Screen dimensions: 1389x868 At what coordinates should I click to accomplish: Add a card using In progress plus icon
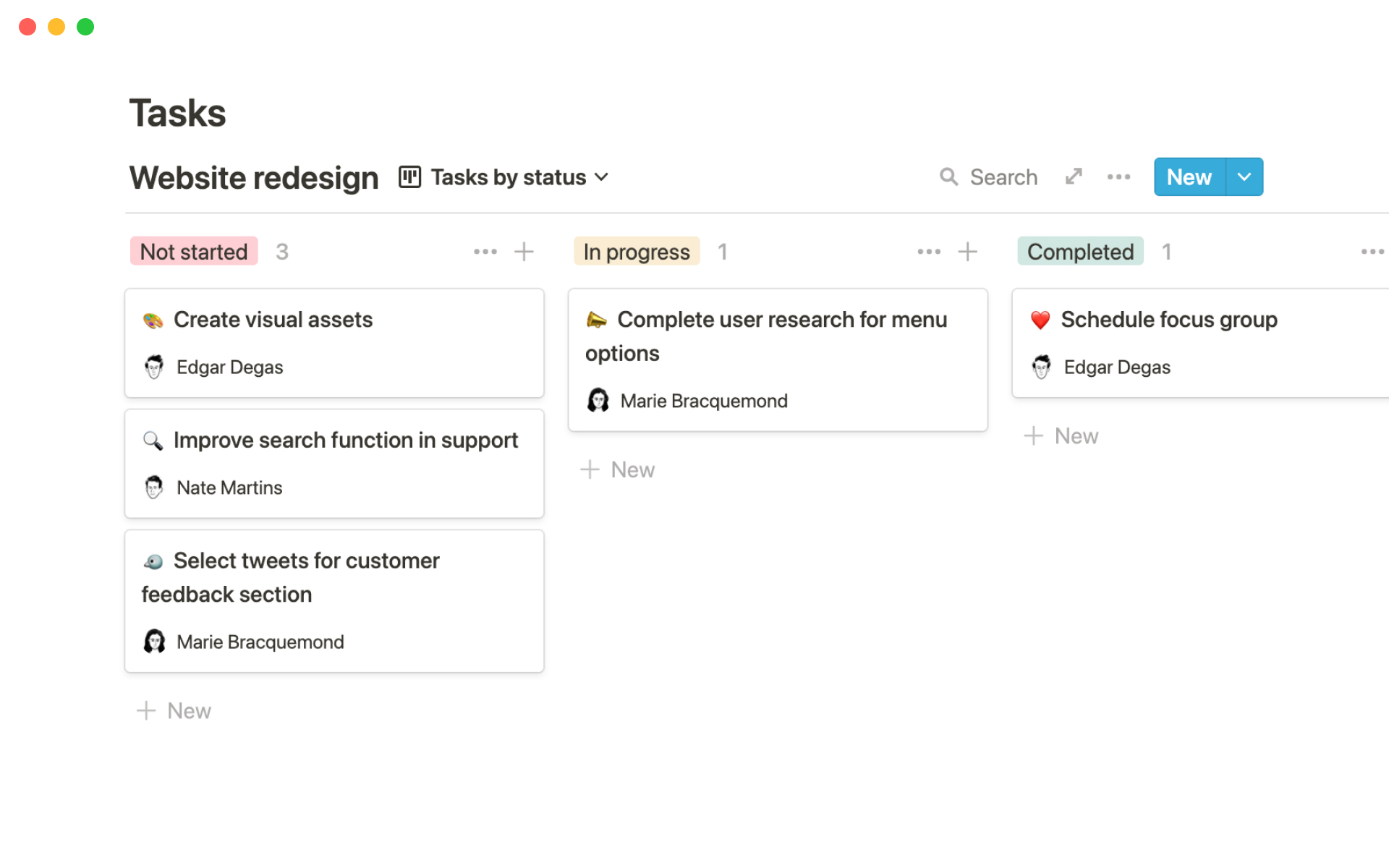click(967, 252)
